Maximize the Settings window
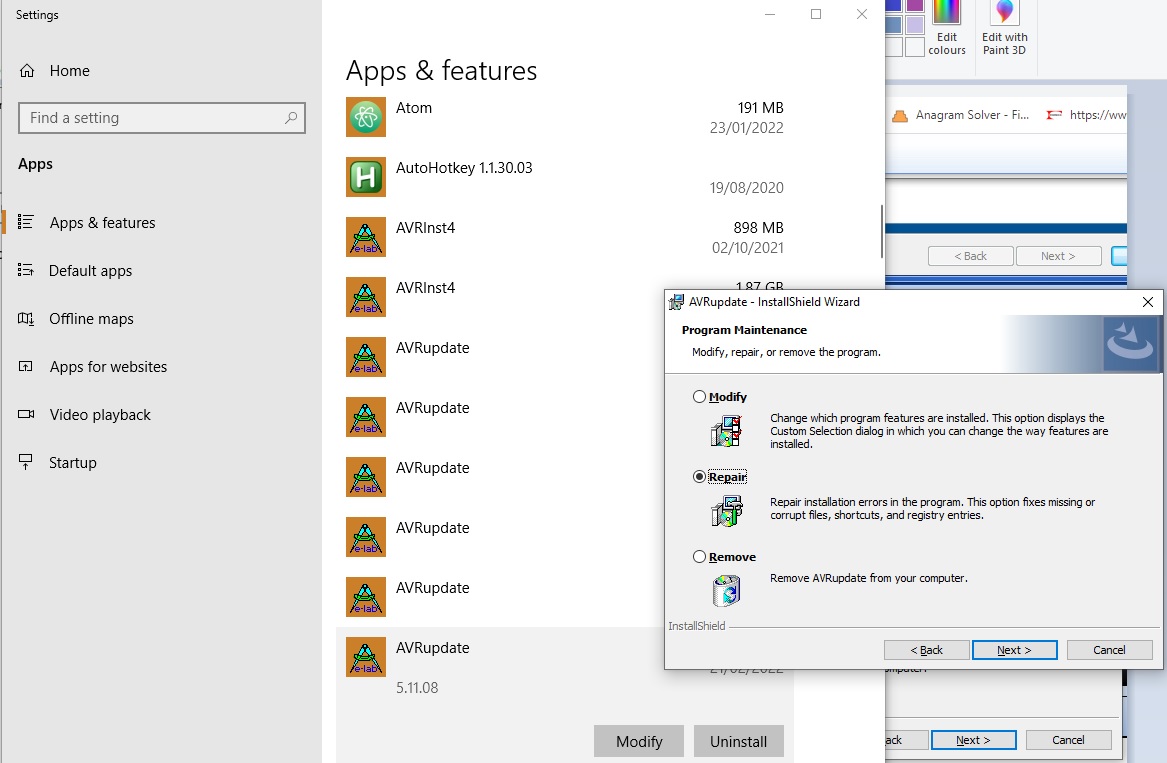 click(816, 14)
